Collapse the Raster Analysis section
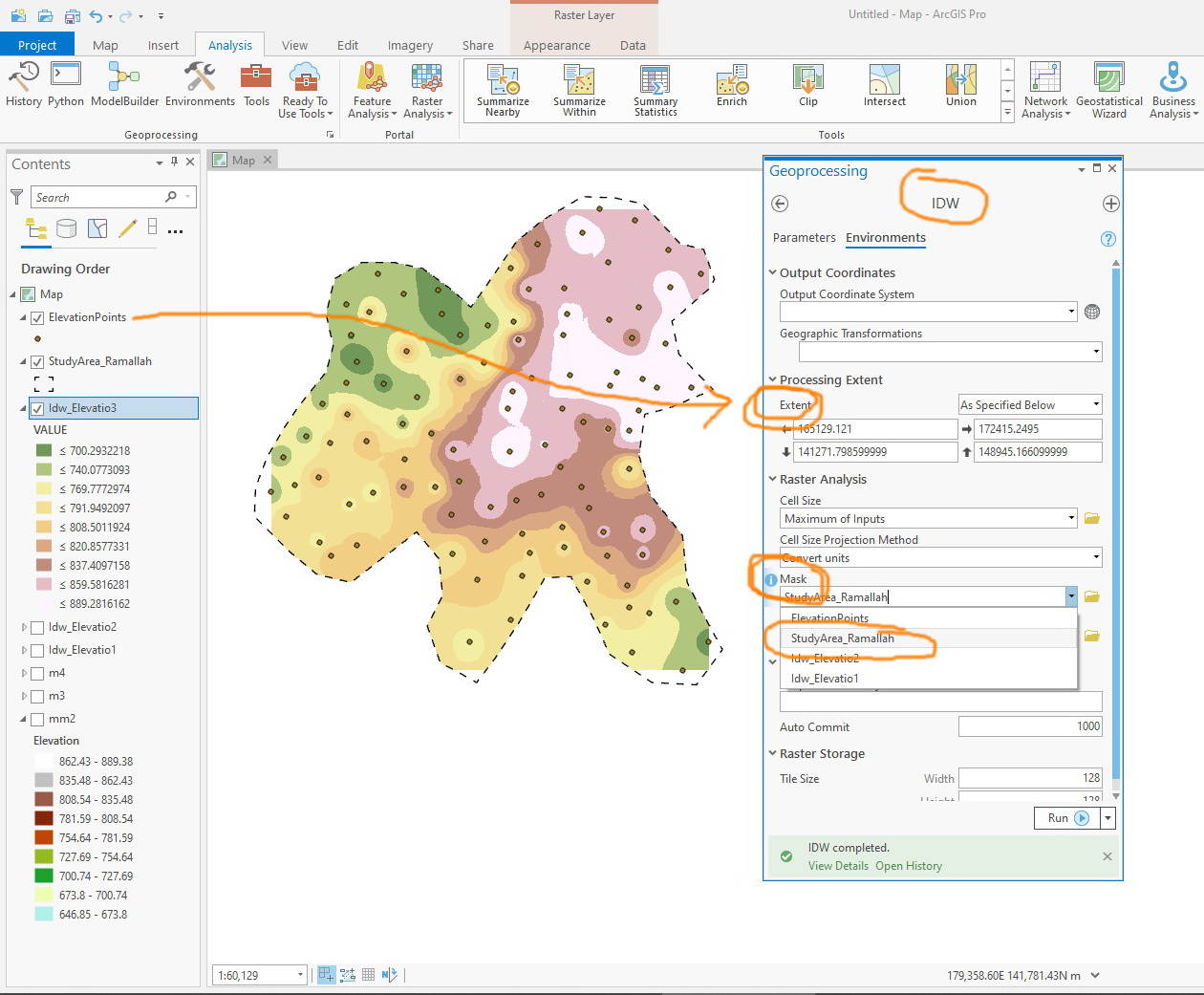The width and height of the screenshot is (1204, 995). [773, 480]
